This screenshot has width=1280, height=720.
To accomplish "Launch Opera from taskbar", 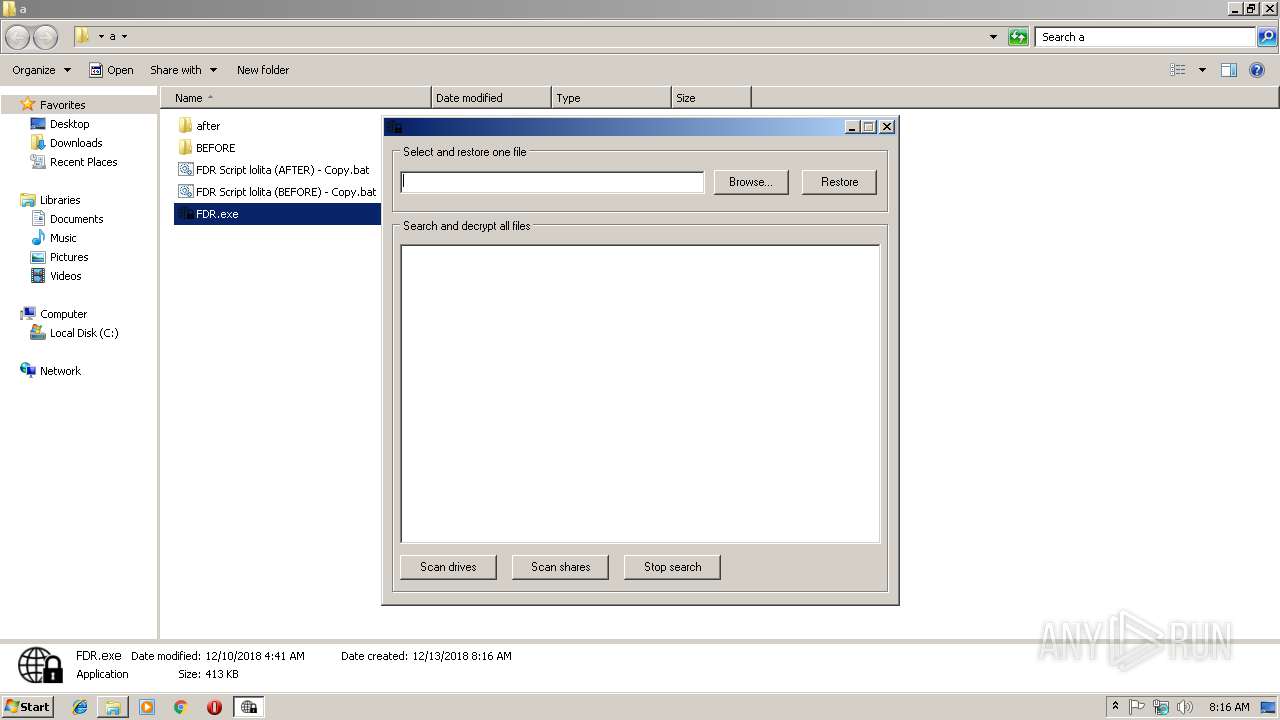I will pos(214,707).
